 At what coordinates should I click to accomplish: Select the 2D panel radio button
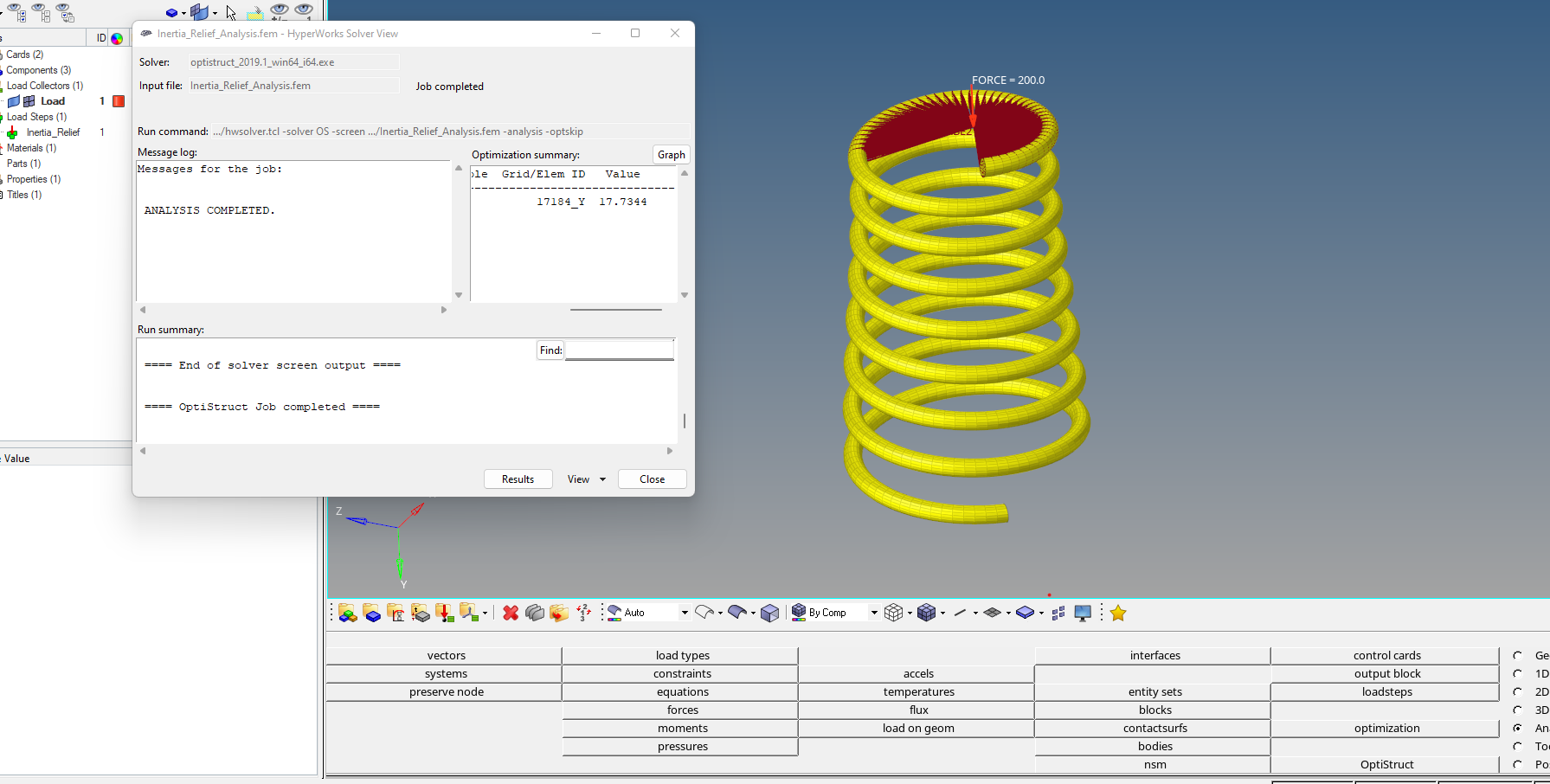coord(1518,691)
